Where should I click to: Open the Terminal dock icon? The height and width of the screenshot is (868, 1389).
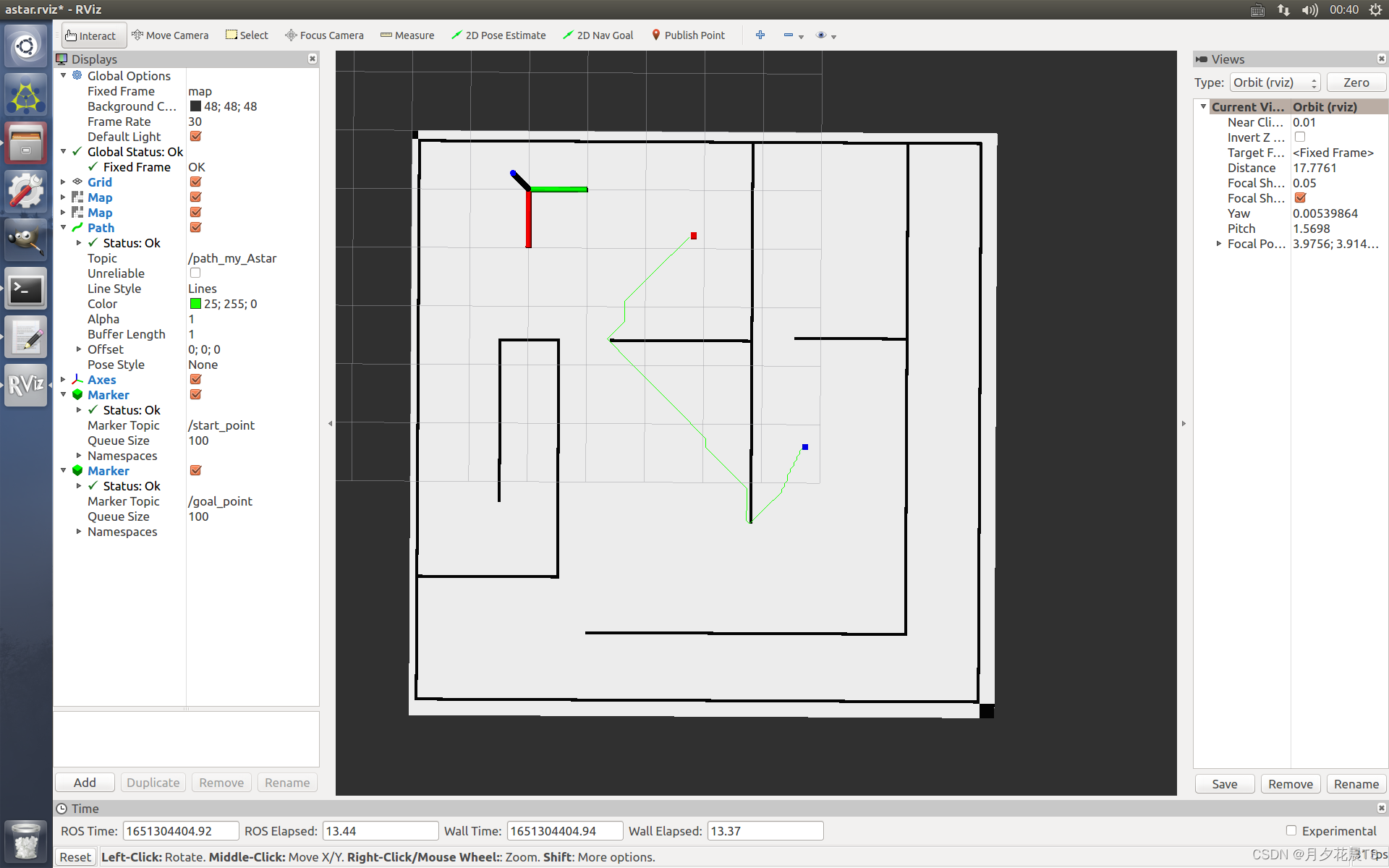coord(26,289)
